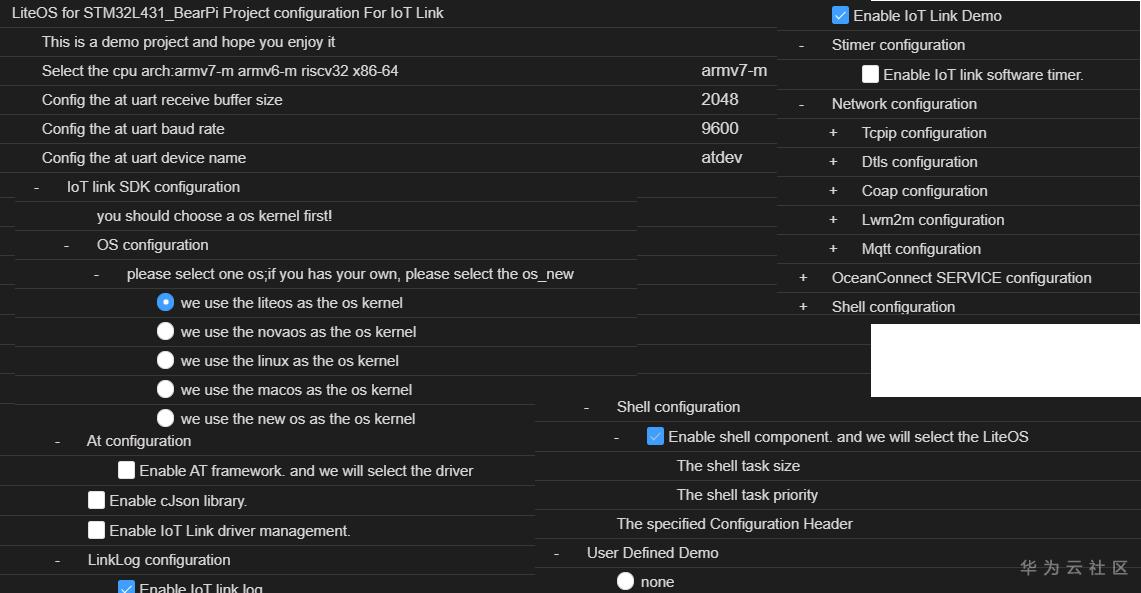Pick the macos os kernel option

click(166, 389)
